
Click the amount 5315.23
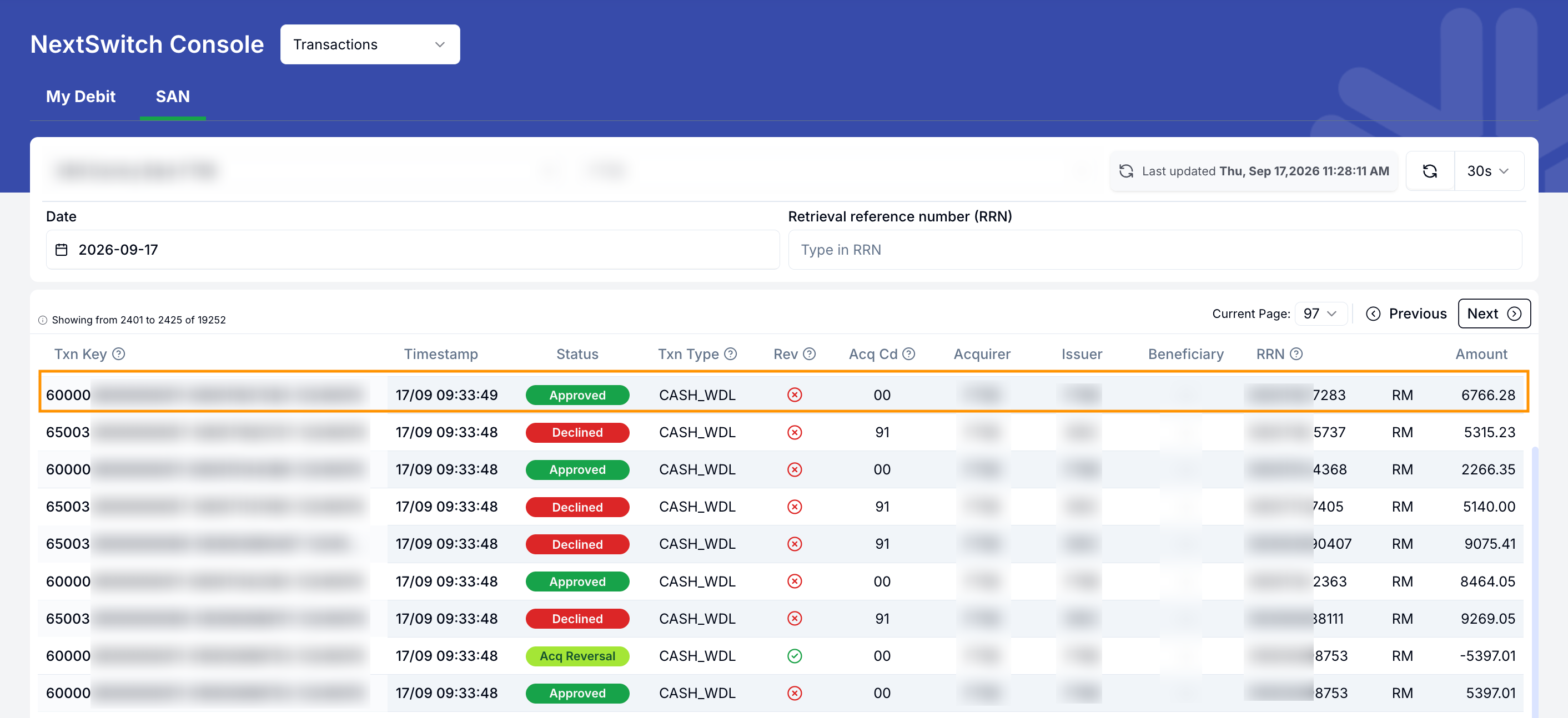(1489, 432)
